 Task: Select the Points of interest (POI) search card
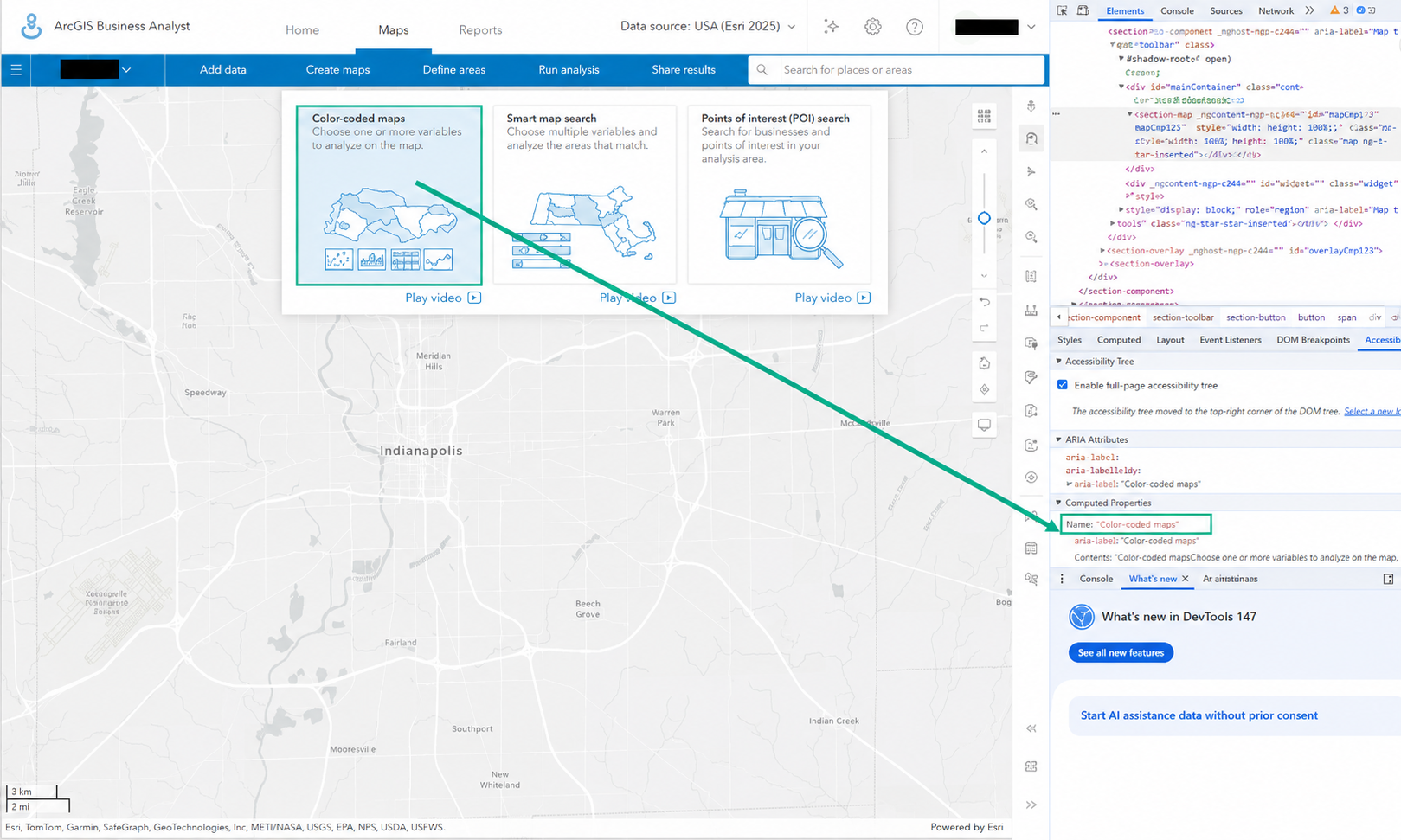780,196
